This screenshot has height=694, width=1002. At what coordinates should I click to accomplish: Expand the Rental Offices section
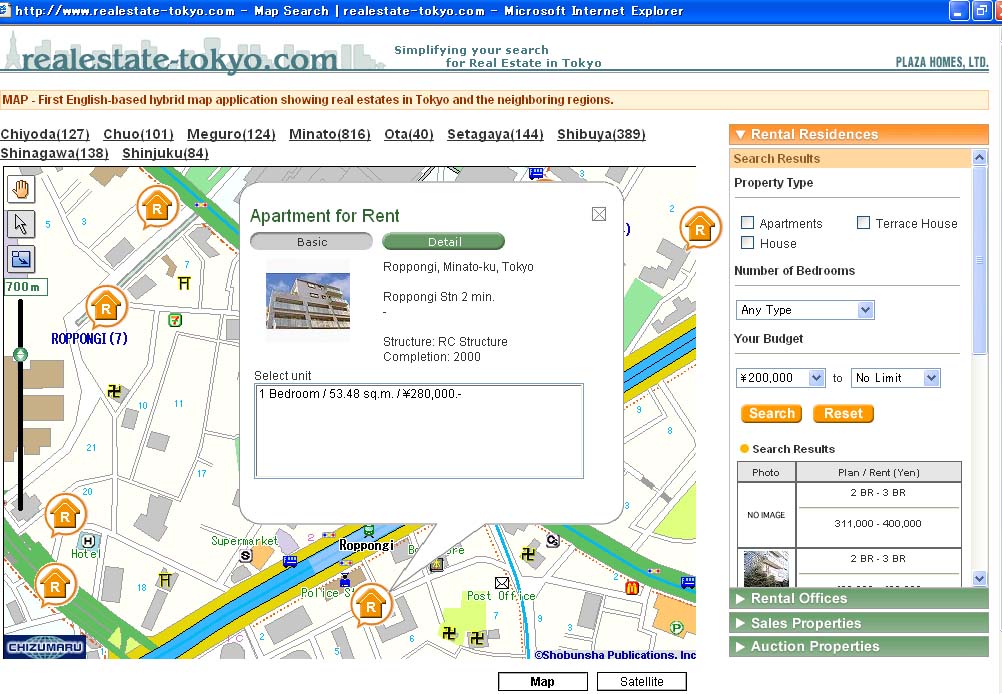tap(859, 598)
